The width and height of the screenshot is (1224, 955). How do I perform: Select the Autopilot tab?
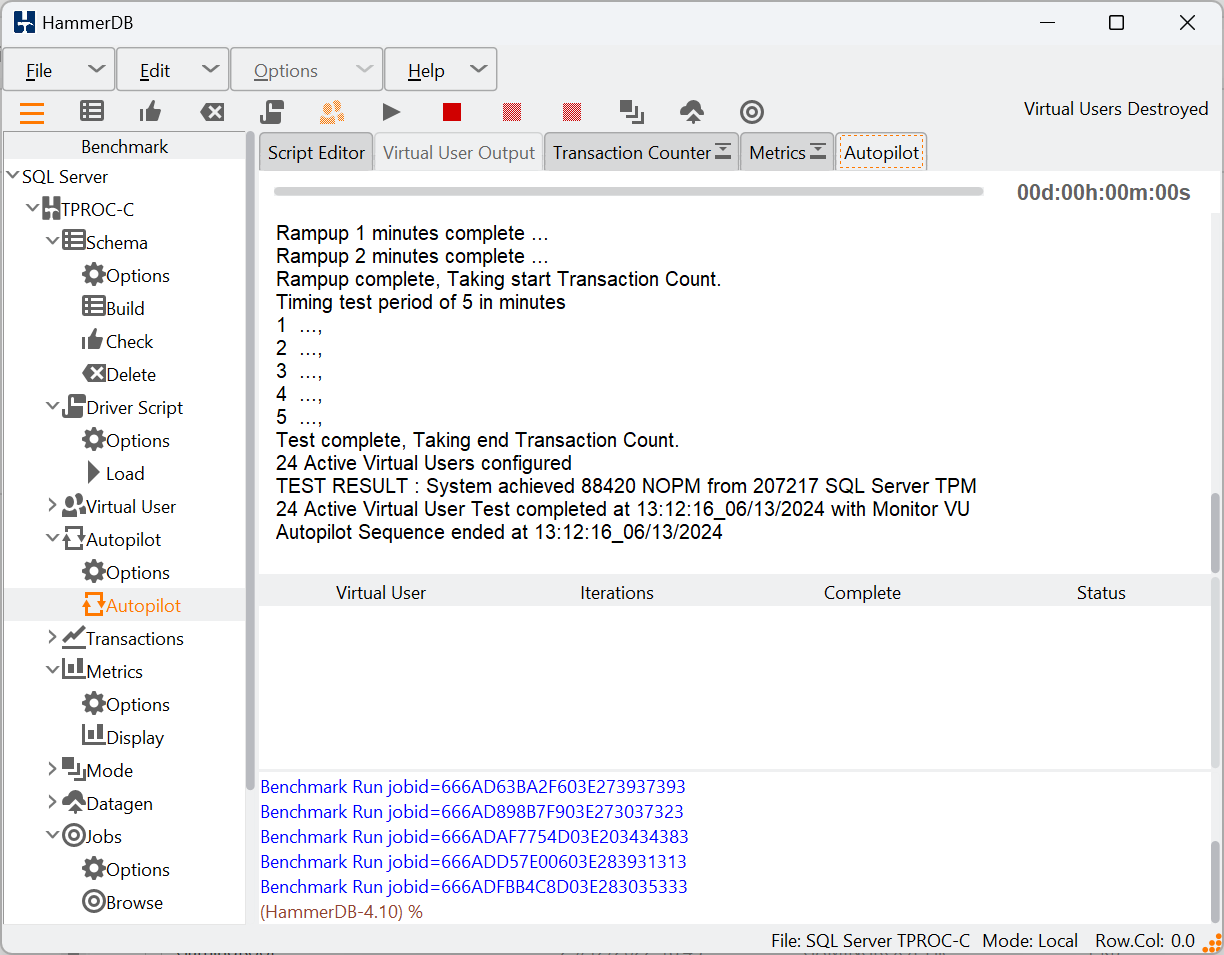click(x=882, y=153)
